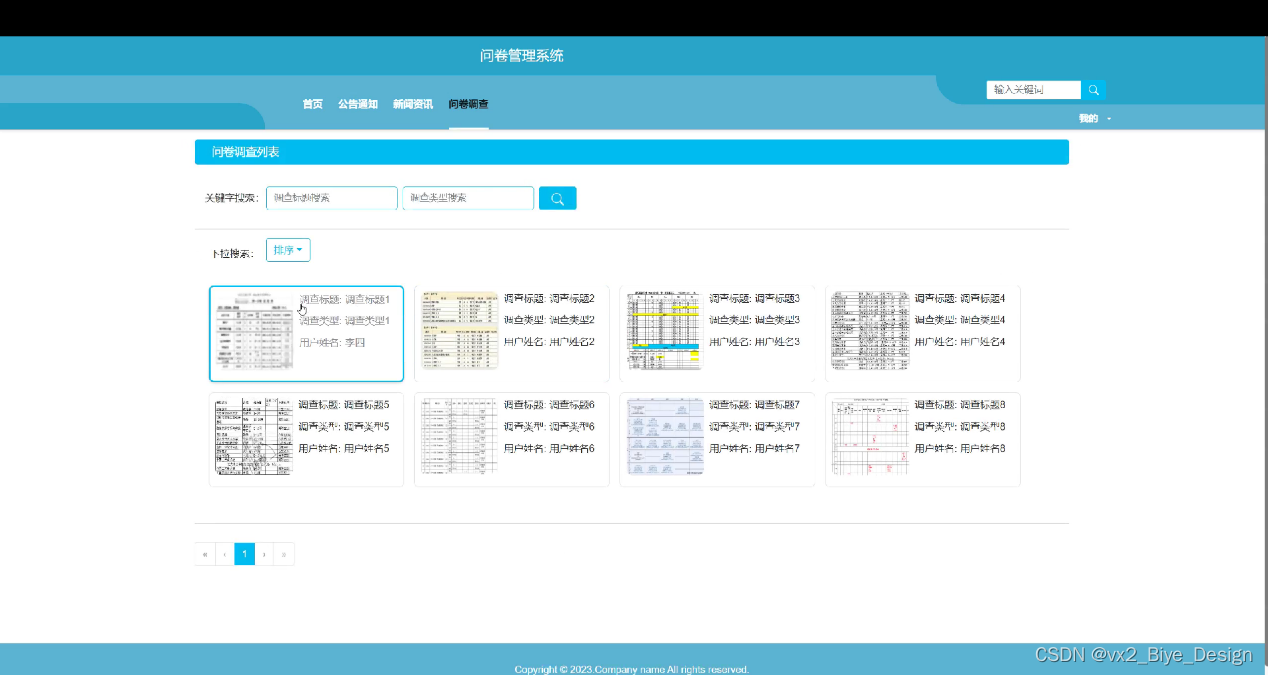Click the keyword search magnifier button
The width and height of the screenshot is (1268, 675).
(557, 198)
